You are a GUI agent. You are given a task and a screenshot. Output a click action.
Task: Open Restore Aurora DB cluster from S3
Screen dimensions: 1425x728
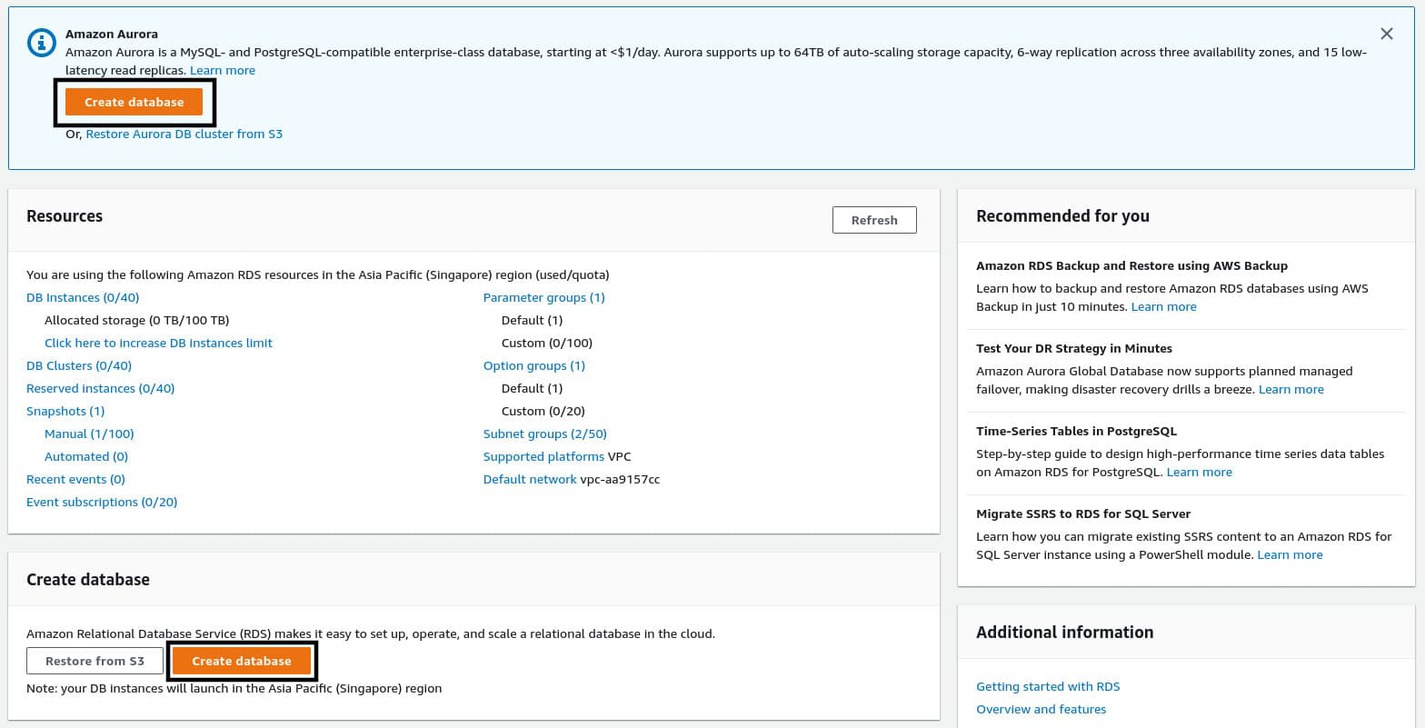click(184, 133)
